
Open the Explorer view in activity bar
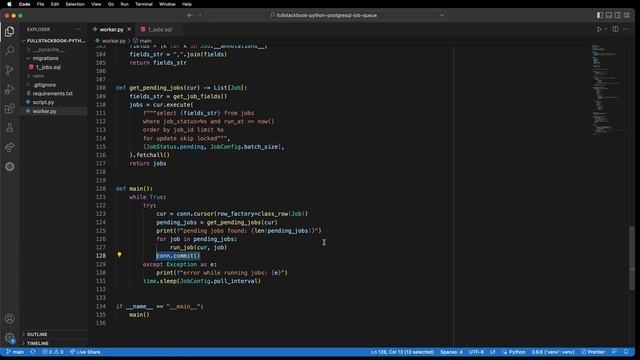[9, 31]
